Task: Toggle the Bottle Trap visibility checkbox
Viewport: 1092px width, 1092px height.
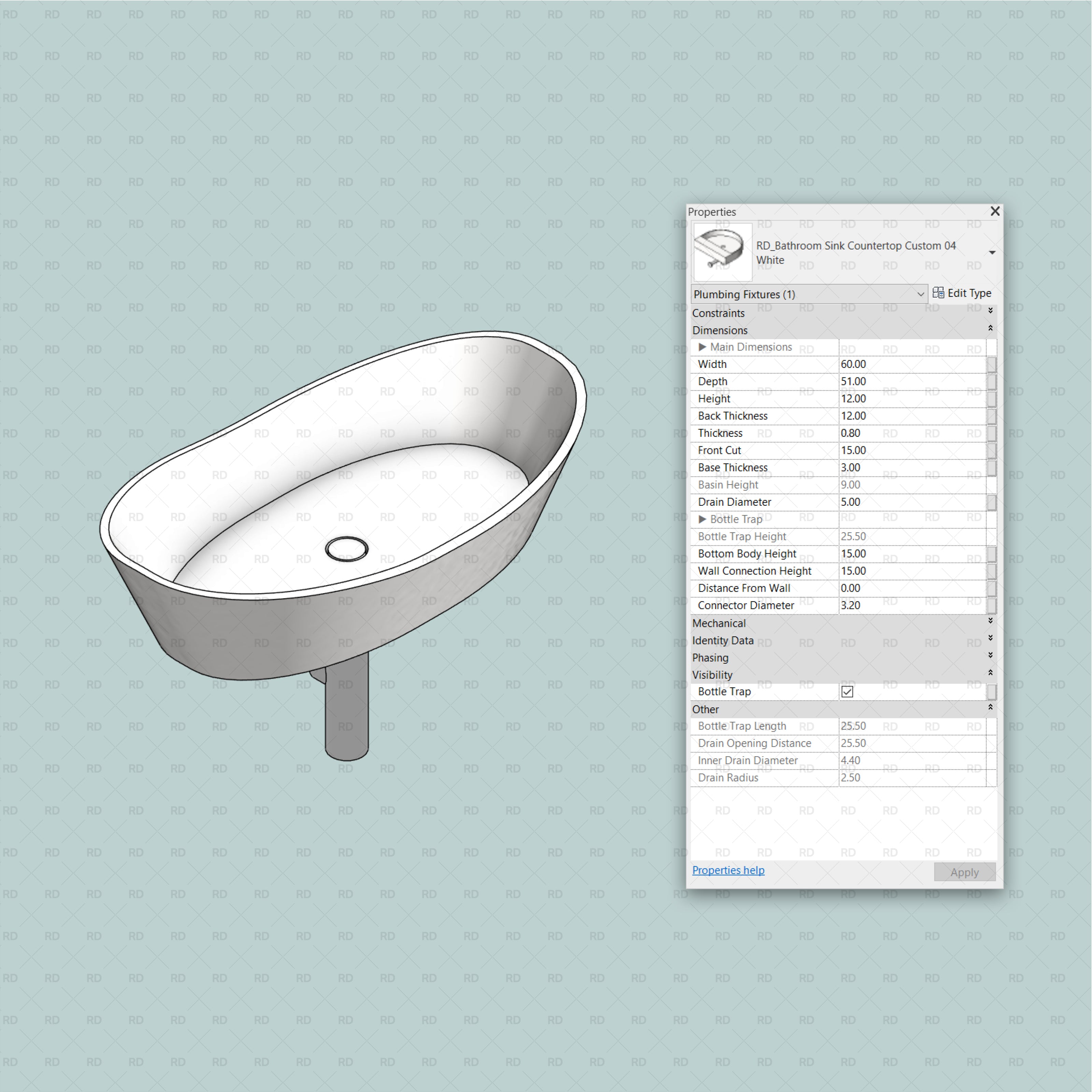Action: pos(845,691)
